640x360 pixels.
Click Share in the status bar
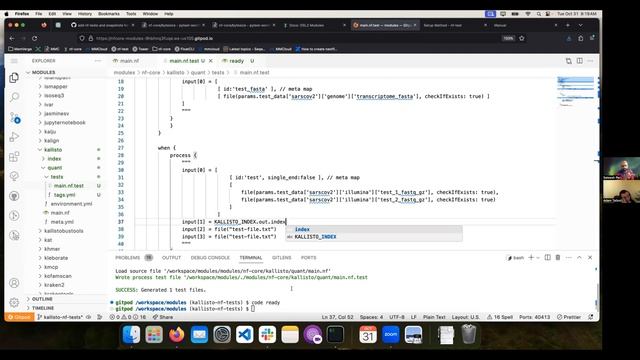(x=163, y=317)
